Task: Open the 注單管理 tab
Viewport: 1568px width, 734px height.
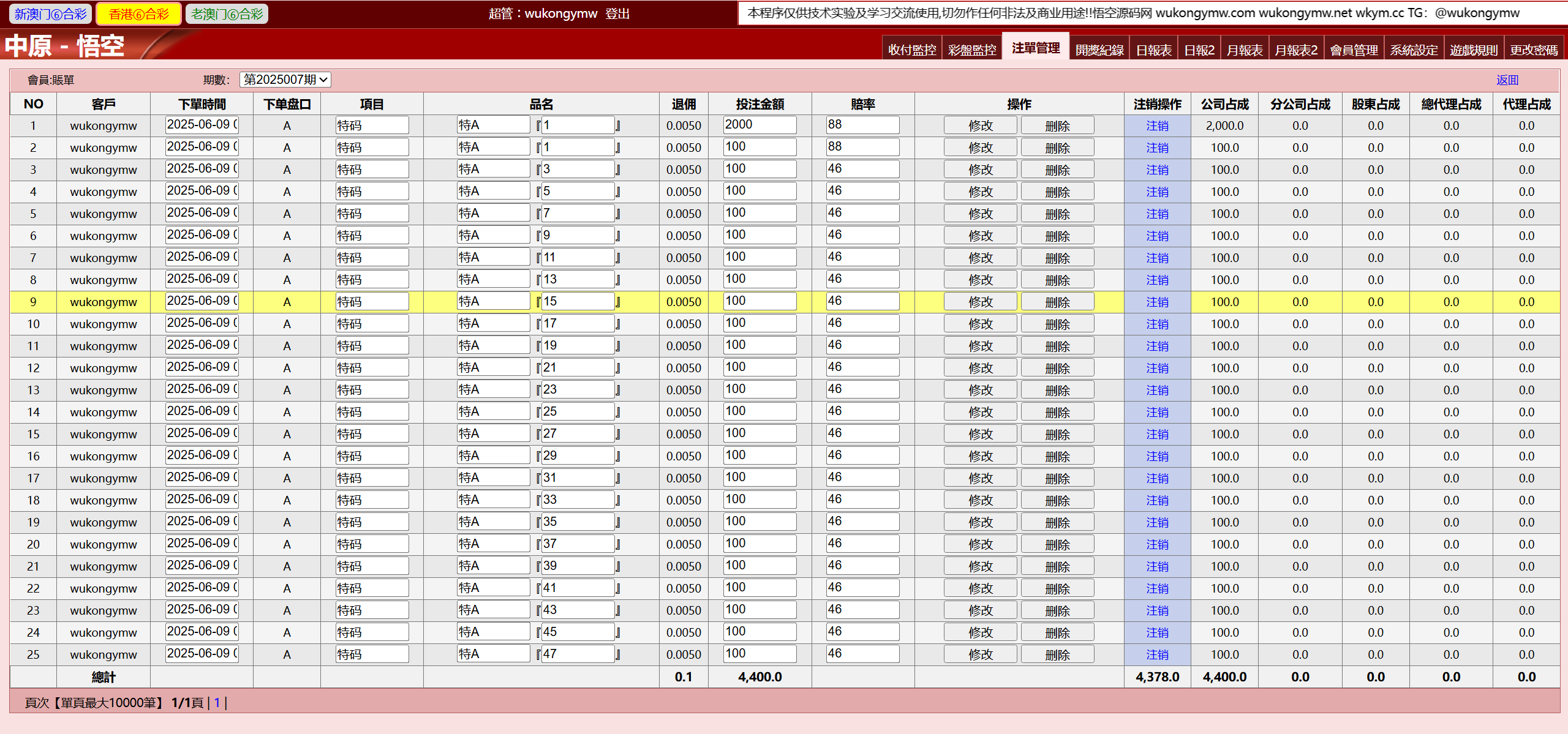Action: [1036, 48]
